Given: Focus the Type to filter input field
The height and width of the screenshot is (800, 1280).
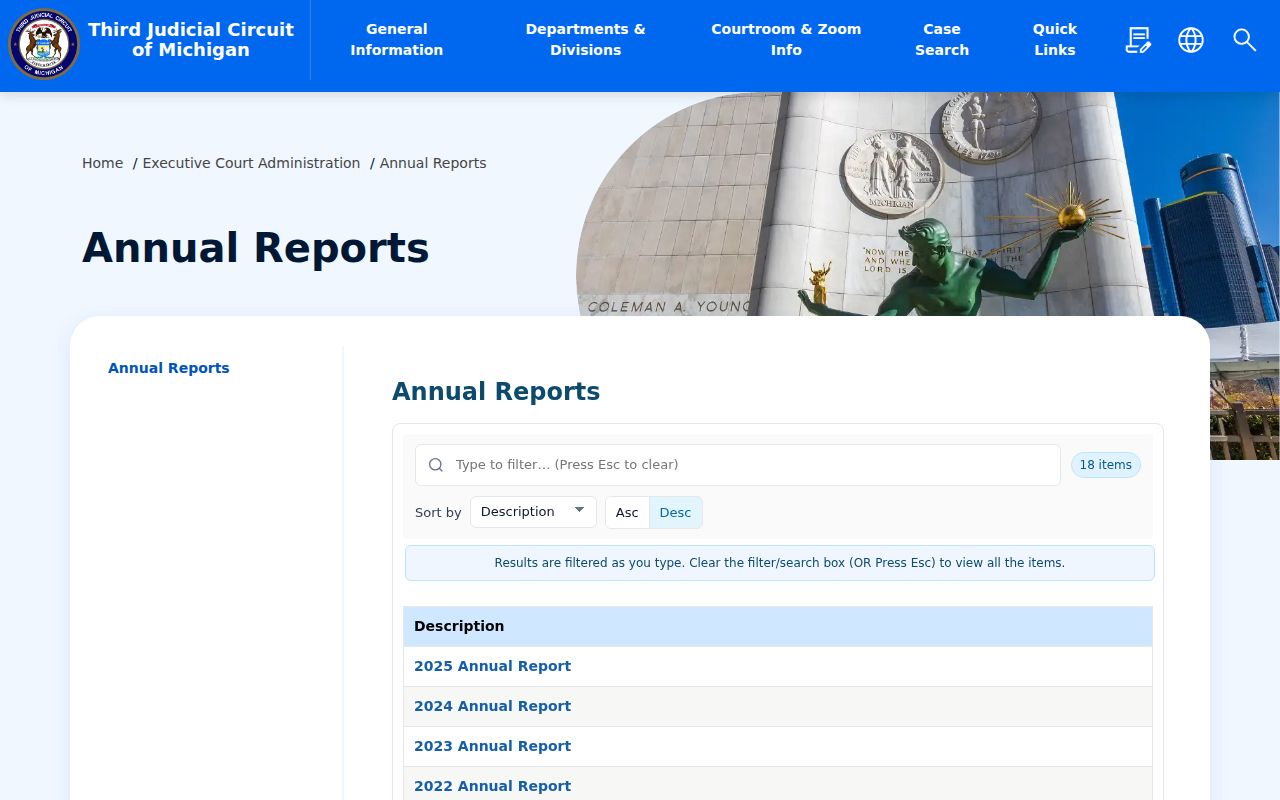Looking at the screenshot, I should point(738,465).
